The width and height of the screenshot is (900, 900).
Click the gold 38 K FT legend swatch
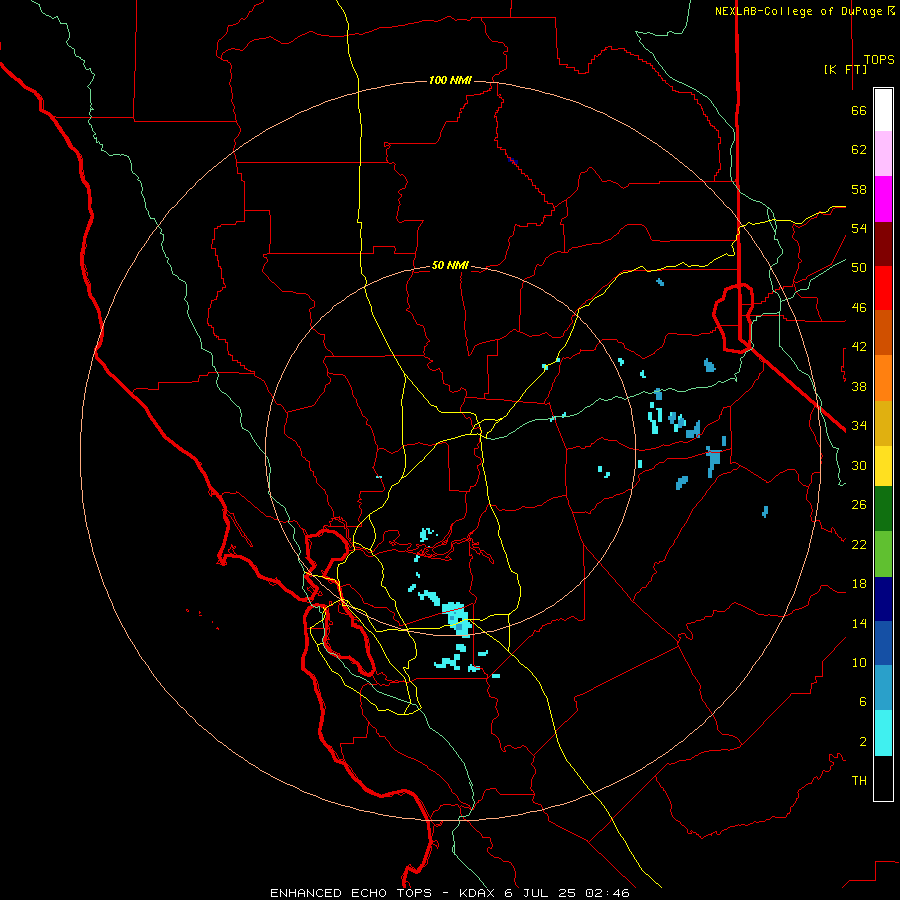tap(883, 423)
